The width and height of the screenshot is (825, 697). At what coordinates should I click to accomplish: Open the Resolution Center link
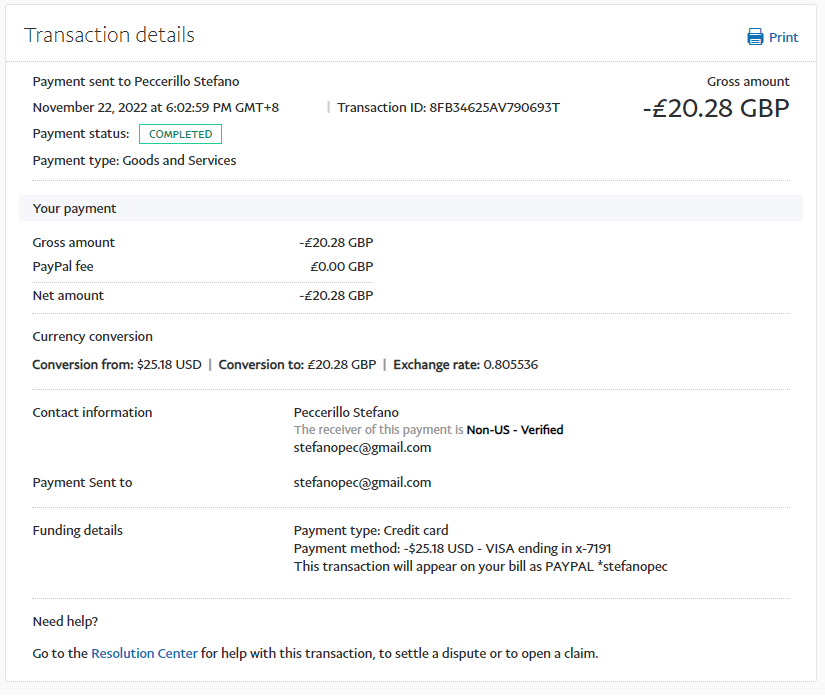pyautogui.click(x=144, y=653)
